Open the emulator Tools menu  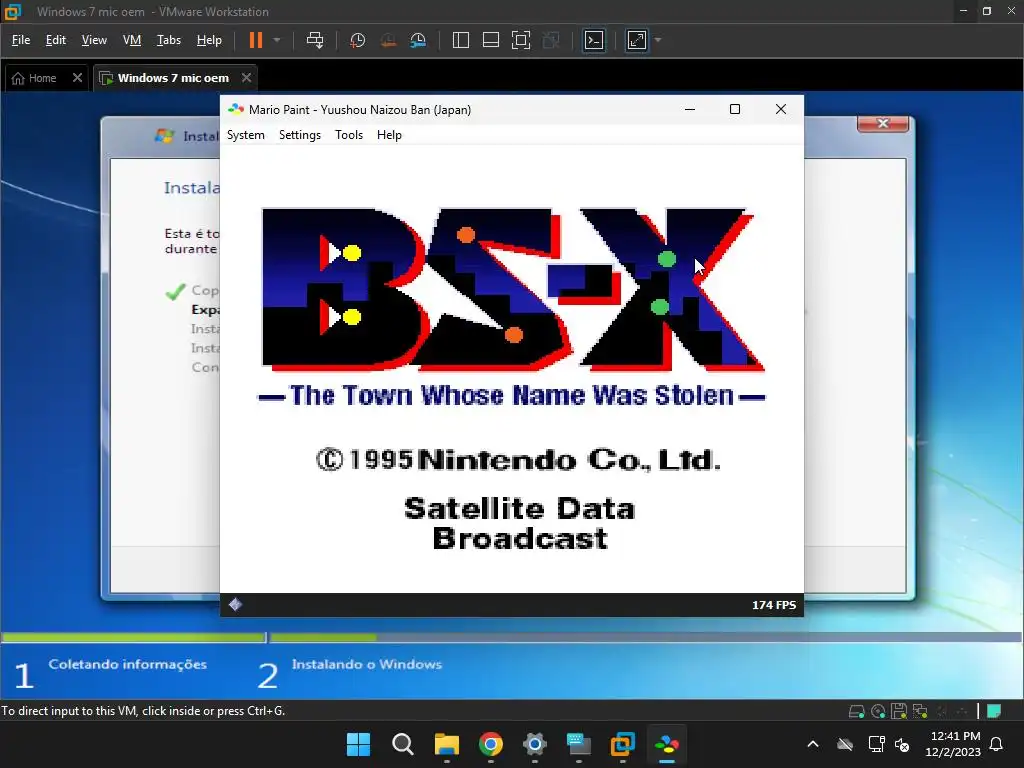[x=349, y=135]
